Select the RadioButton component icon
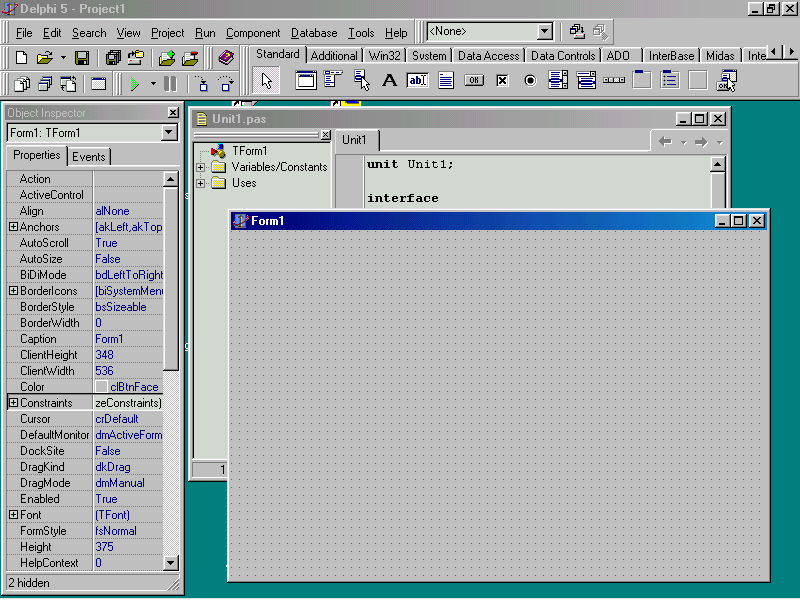The height and width of the screenshot is (600, 800). click(x=530, y=80)
